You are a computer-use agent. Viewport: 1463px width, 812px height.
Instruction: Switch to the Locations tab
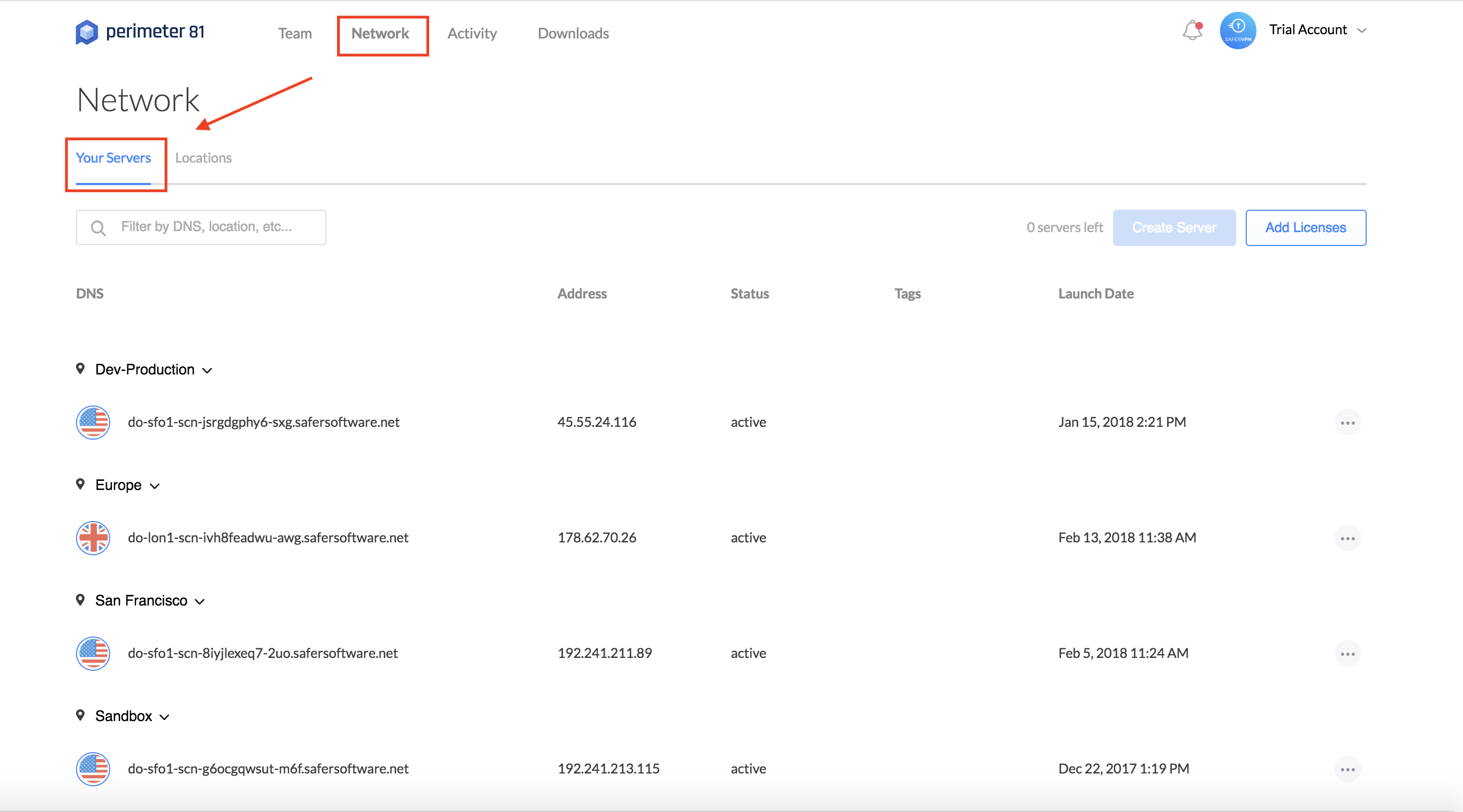(203, 158)
